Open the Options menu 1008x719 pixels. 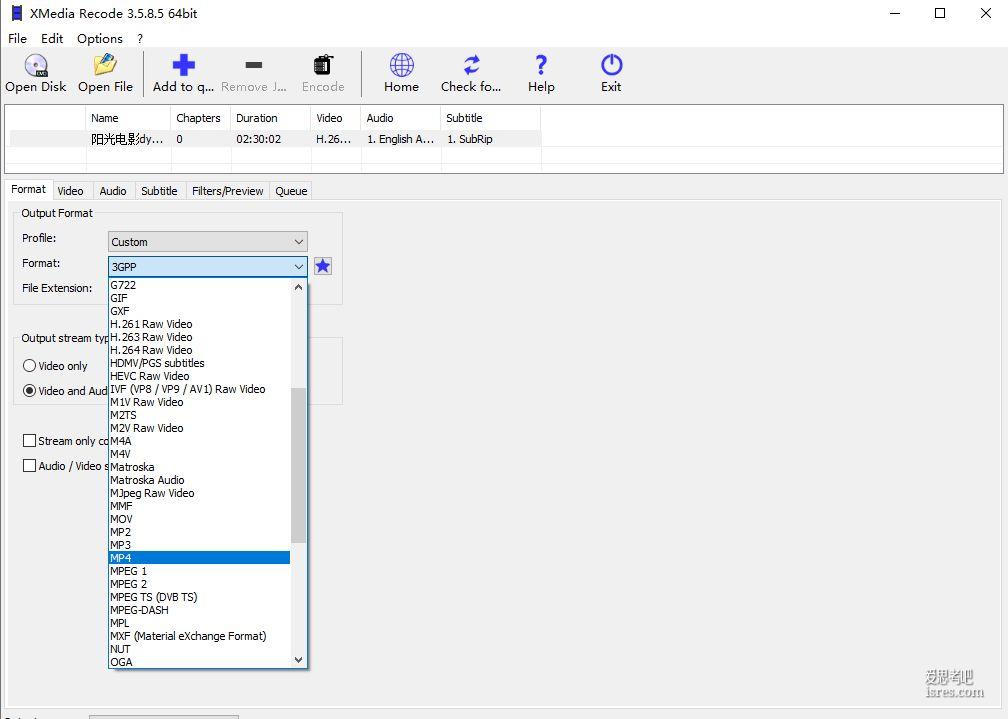[100, 39]
